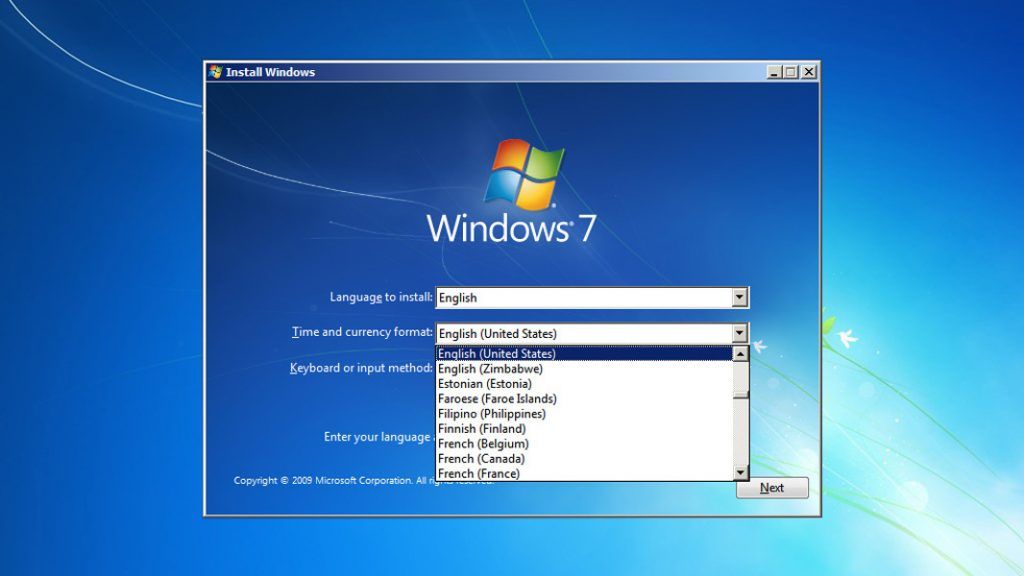Pick French (Belgium) from the dropdown list
1024x576 pixels.
click(x=483, y=444)
